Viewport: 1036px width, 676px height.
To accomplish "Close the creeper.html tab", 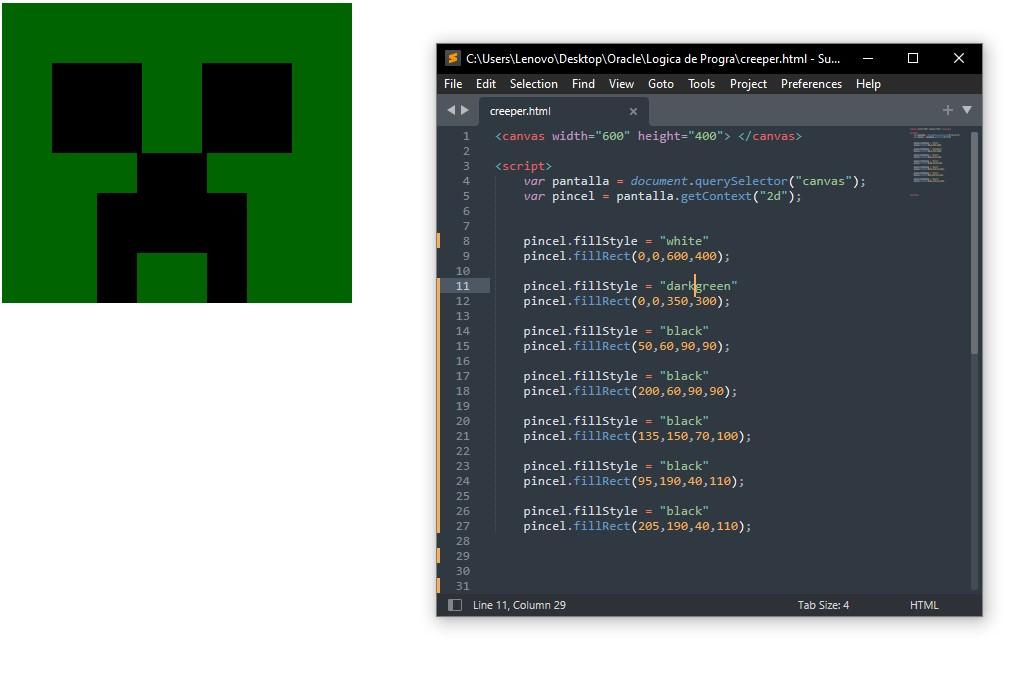I will point(633,112).
